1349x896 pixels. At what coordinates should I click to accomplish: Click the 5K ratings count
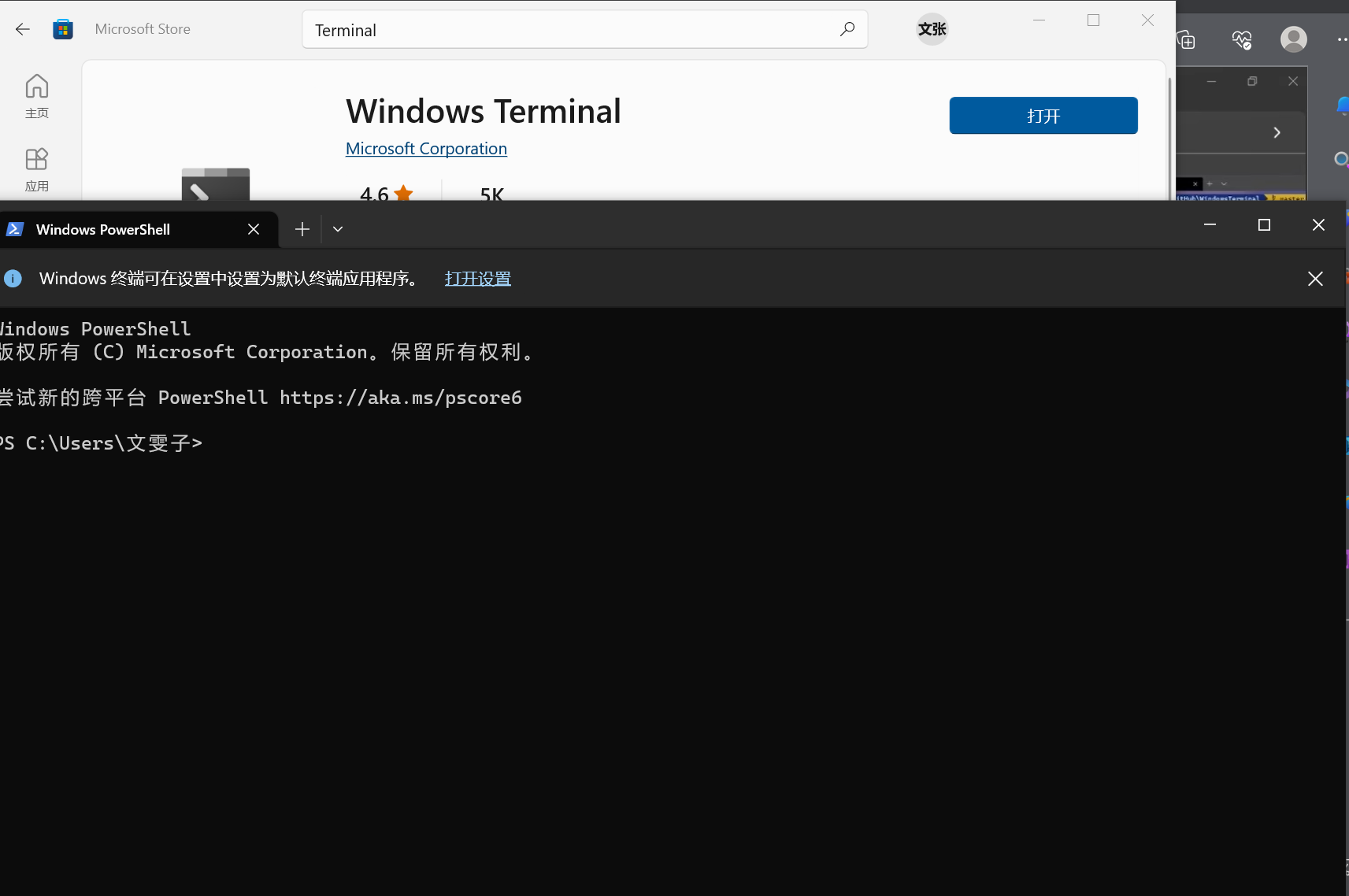[492, 194]
